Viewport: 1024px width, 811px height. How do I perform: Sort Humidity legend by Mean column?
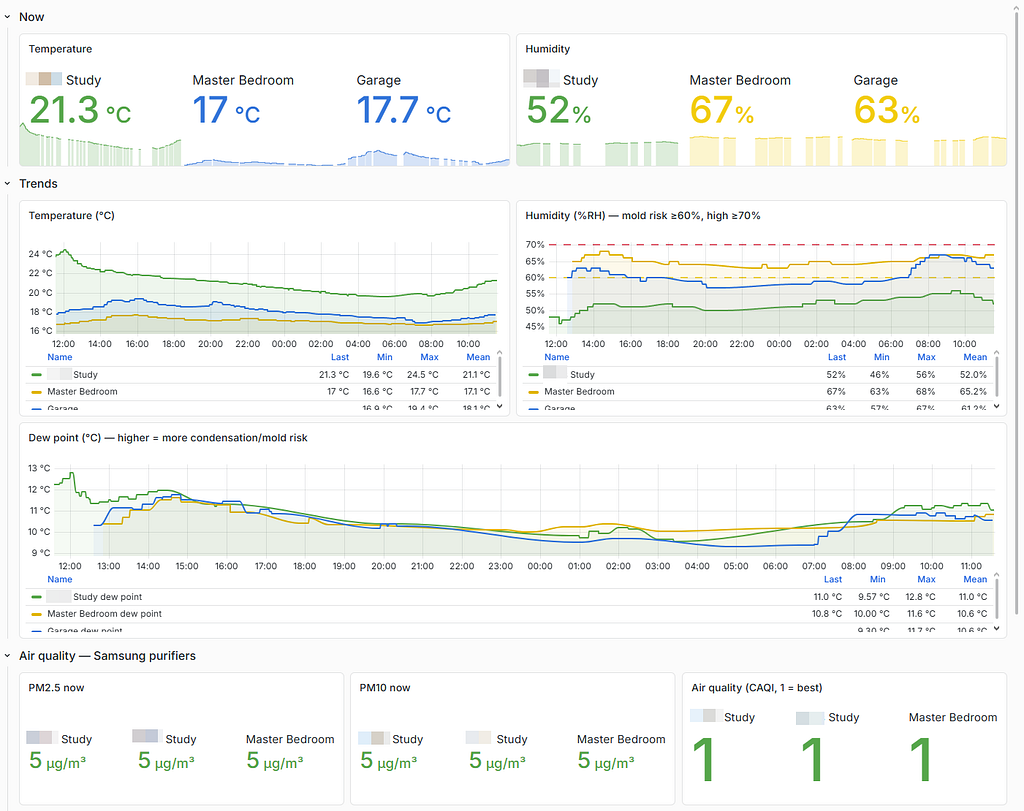(x=975, y=357)
